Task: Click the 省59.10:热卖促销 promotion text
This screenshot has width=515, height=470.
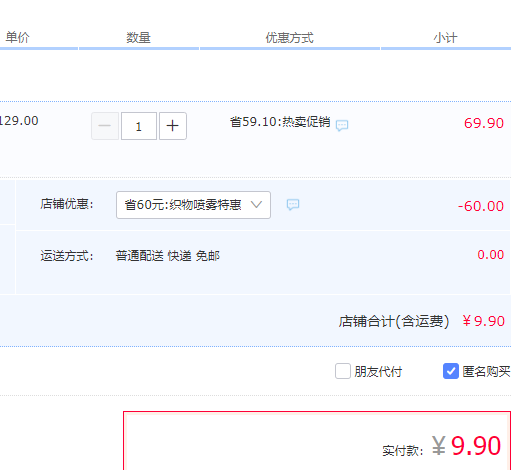Action: click(x=280, y=122)
